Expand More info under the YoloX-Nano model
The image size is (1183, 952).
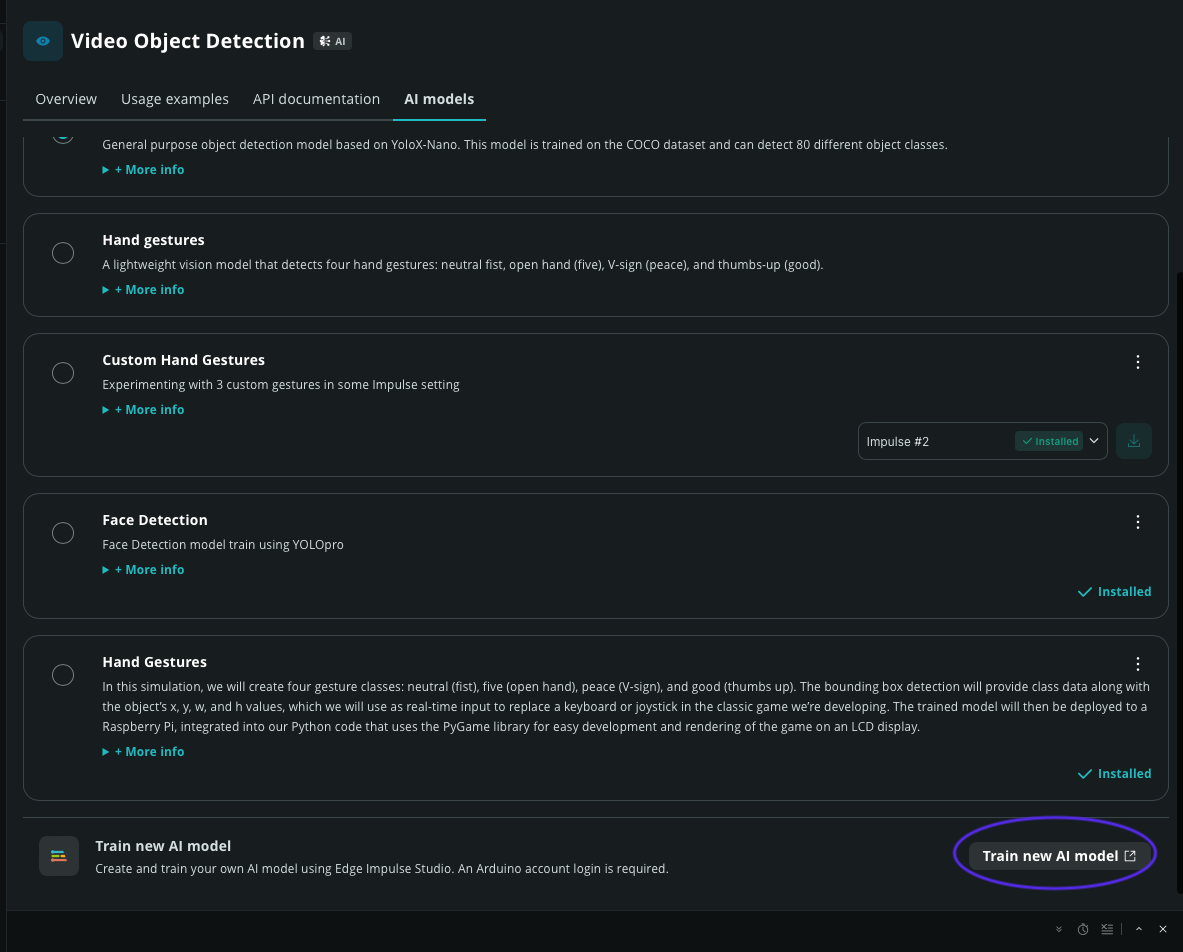click(143, 170)
